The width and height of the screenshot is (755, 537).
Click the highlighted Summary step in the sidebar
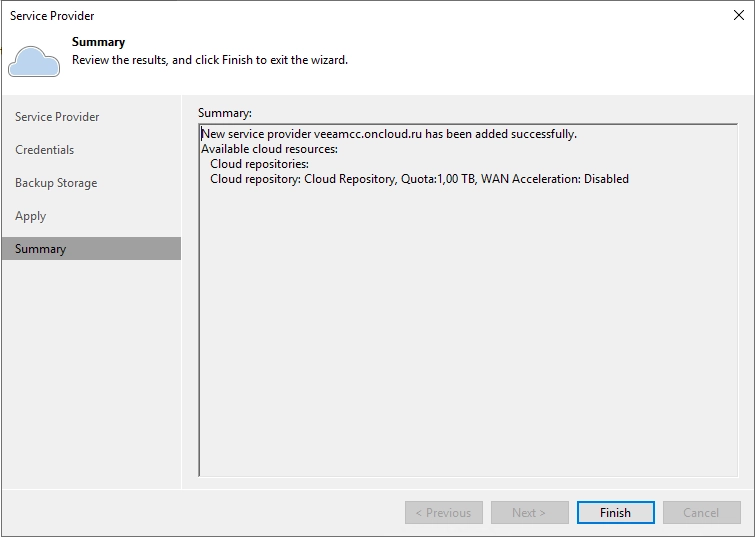pyautogui.click(x=41, y=249)
